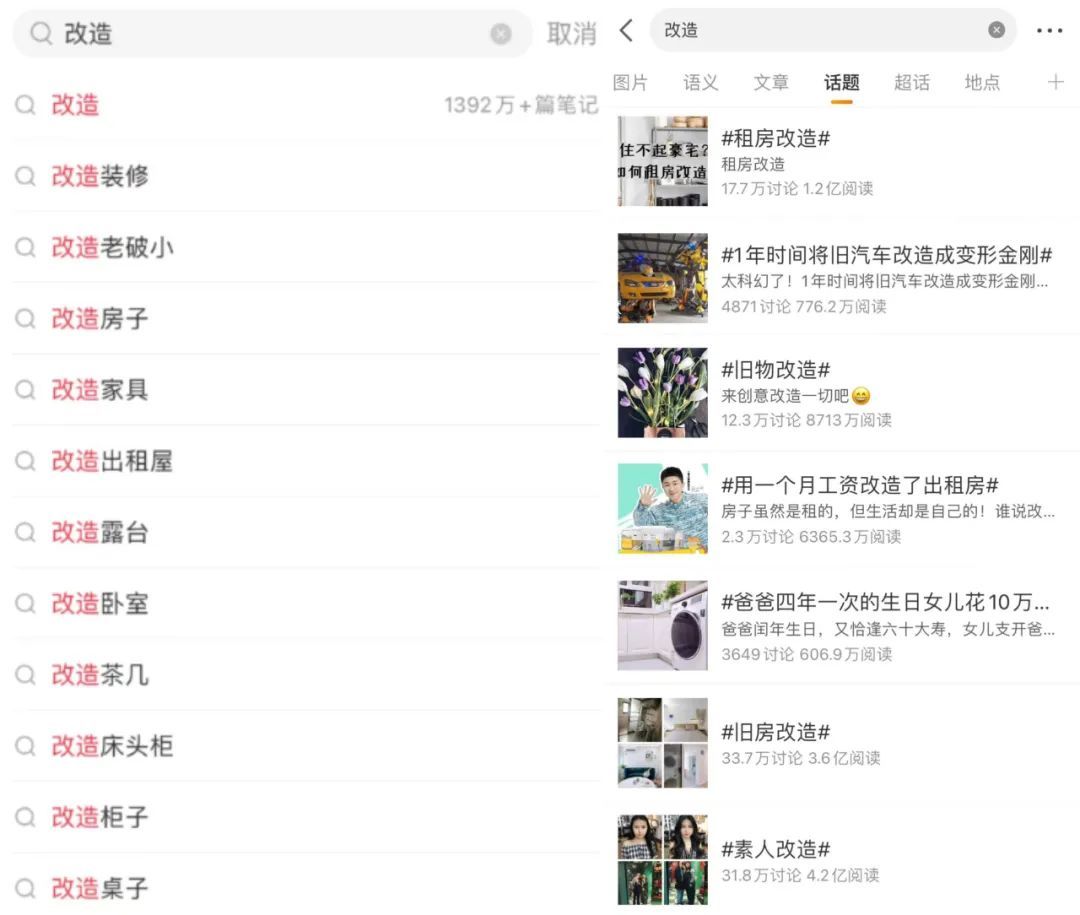The image size is (1080, 915).
Task: Open the #租房改造# topic
Action: [775, 139]
